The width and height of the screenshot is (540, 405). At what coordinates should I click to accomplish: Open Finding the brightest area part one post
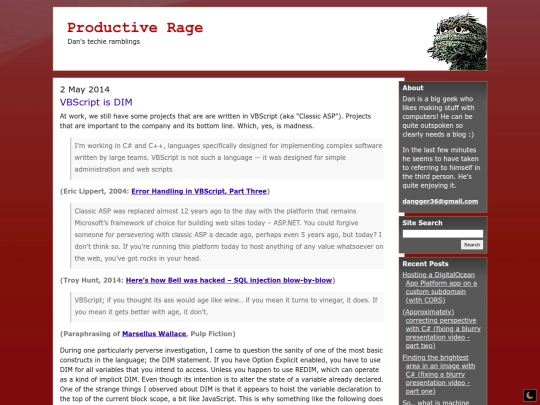click(439, 374)
